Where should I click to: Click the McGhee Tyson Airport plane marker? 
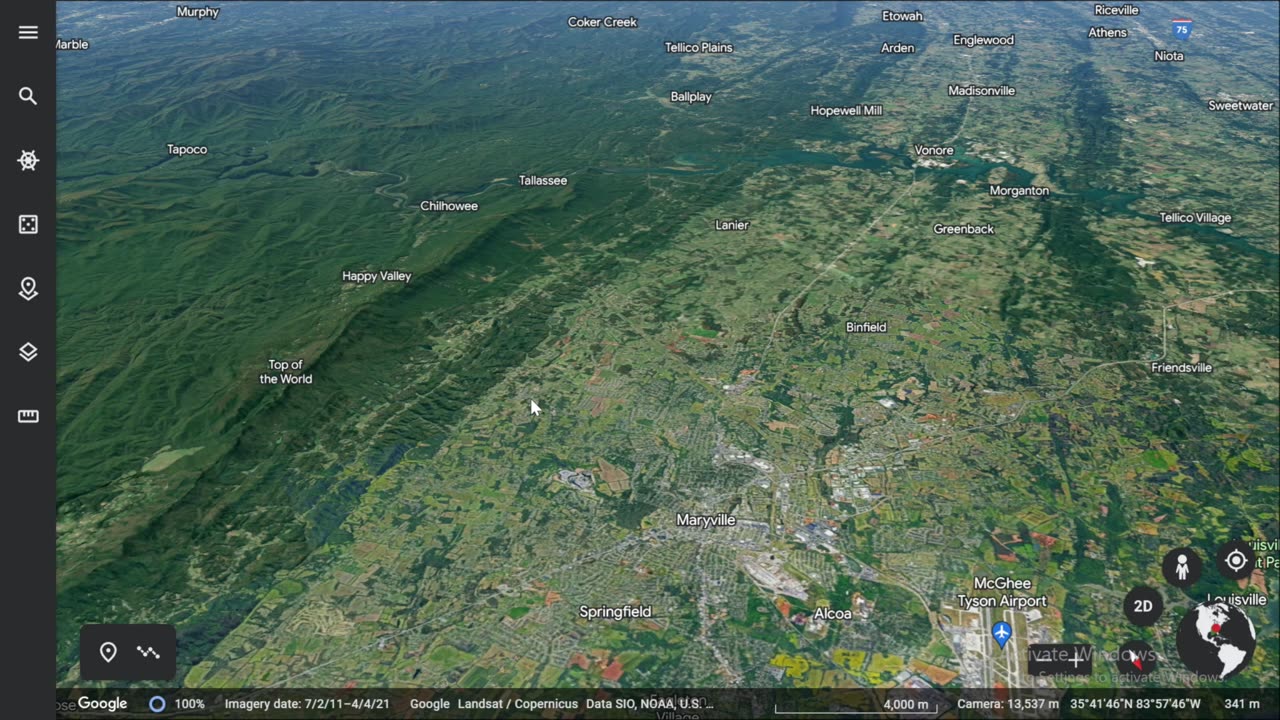pos(1002,633)
